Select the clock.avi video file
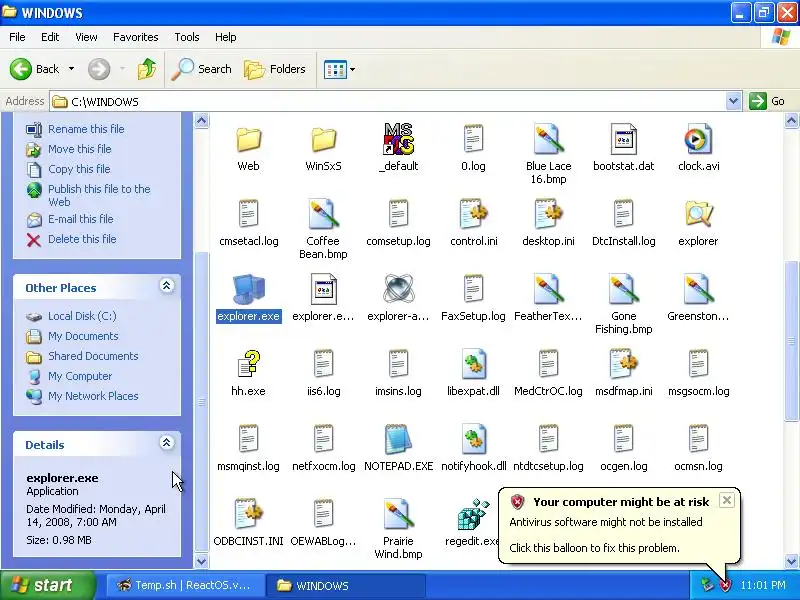800x600 pixels. [x=698, y=139]
